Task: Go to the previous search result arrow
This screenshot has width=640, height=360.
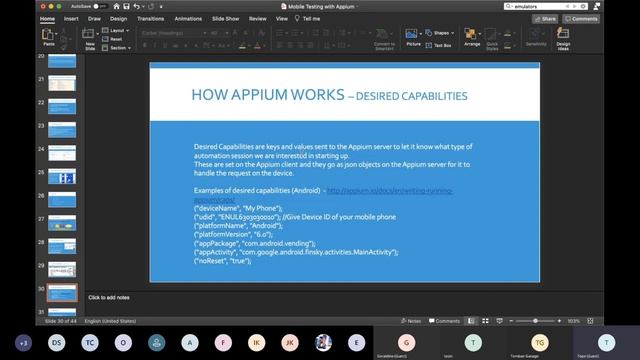Action: pos(567,7)
